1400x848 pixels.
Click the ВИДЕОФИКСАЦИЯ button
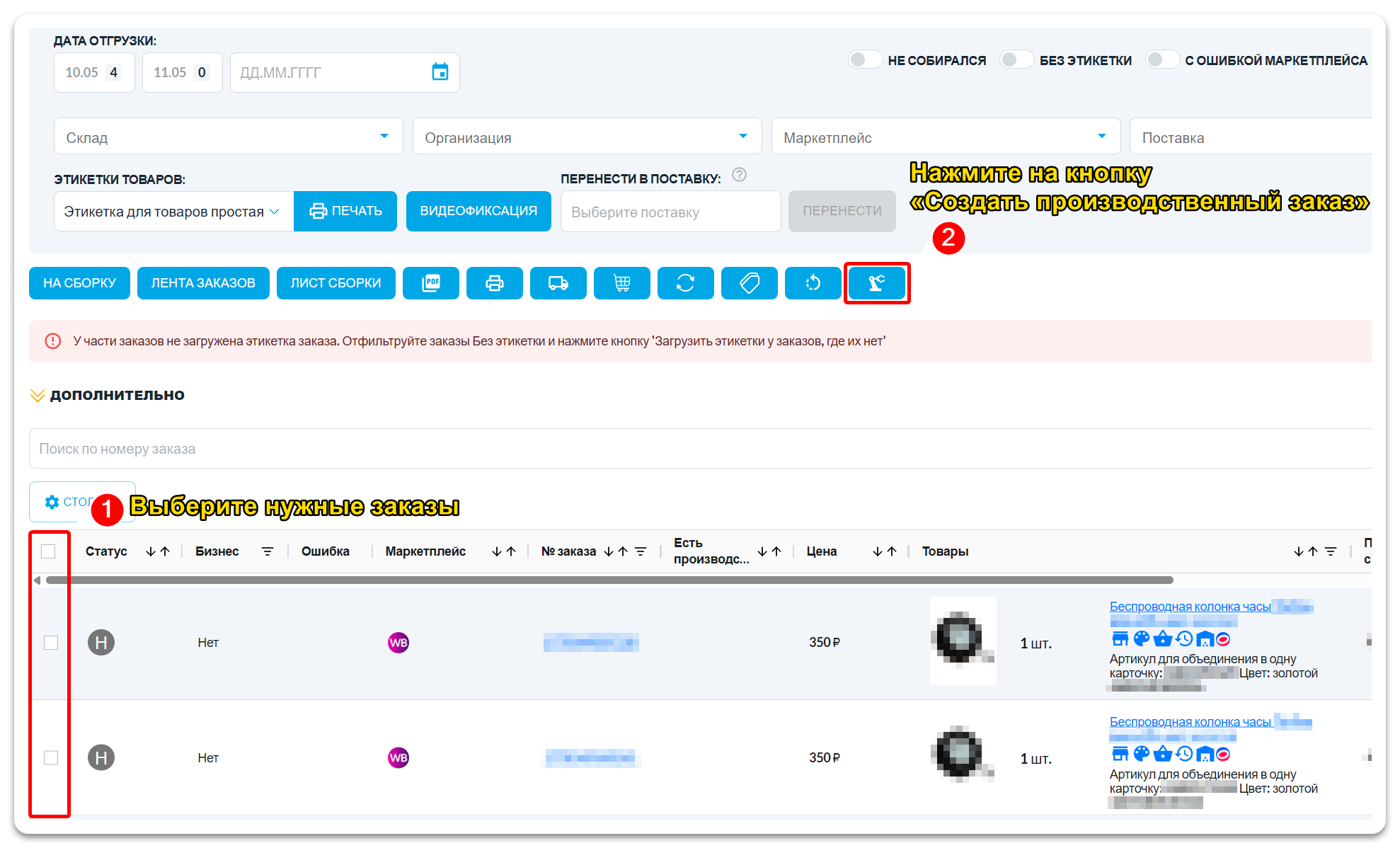pyautogui.click(x=478, y=211)
